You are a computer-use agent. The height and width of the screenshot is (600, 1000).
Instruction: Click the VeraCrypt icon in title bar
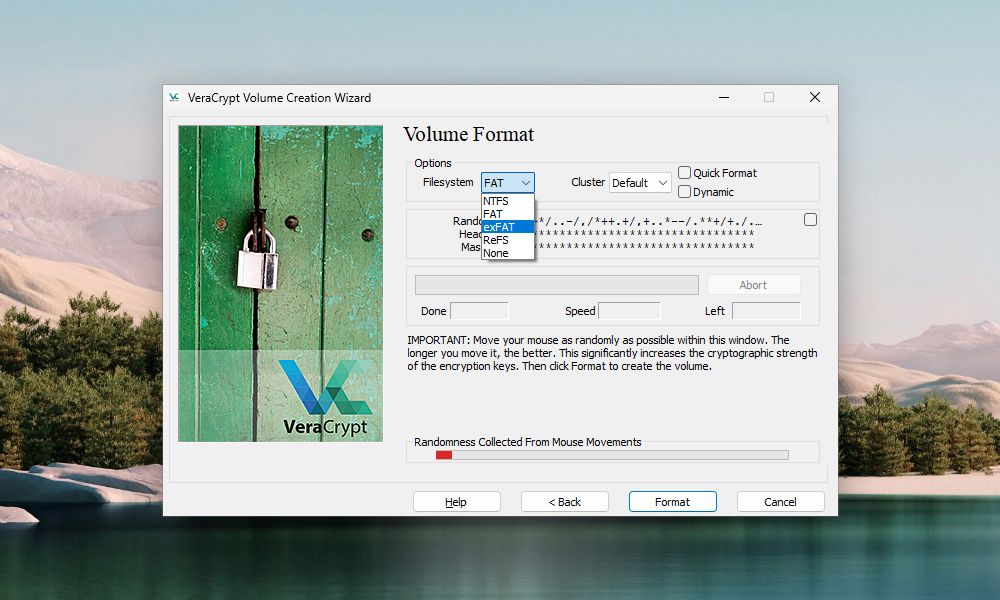(x=173, y=97)
